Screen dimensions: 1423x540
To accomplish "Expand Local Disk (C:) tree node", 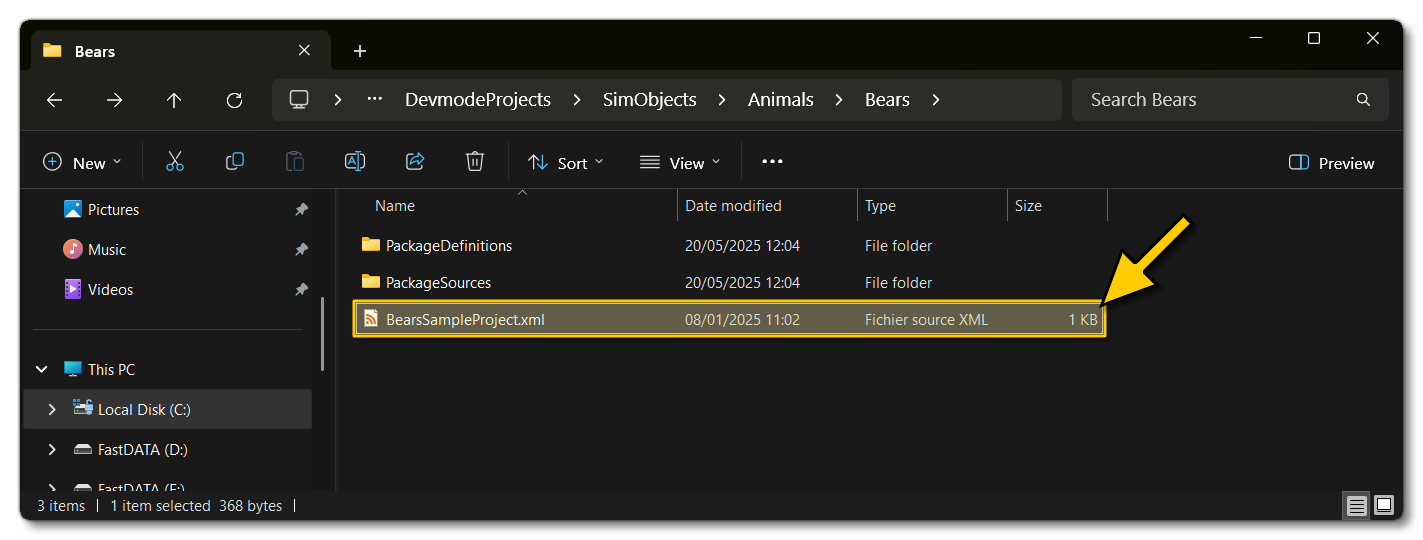I will [52, 410].
